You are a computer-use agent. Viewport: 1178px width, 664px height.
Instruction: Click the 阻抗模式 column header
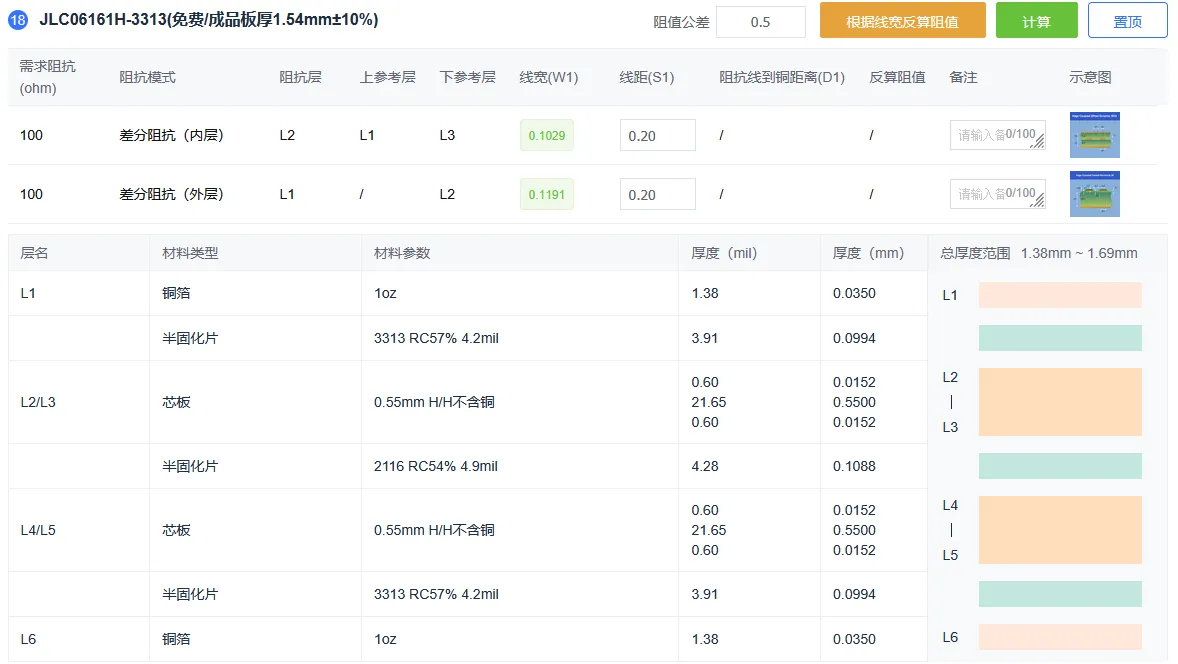(147, 77)
